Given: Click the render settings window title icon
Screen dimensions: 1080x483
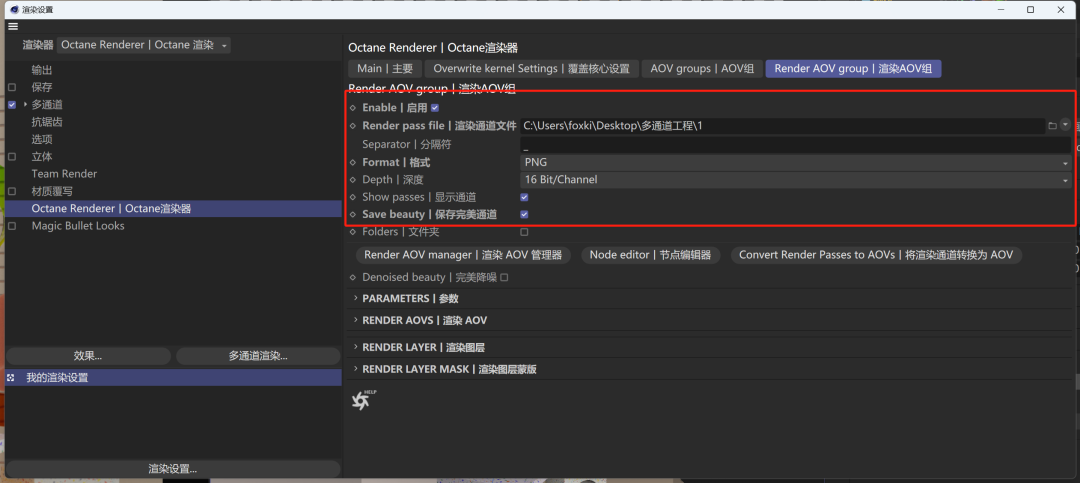Looking at the screenshot, I should point(14,10).
